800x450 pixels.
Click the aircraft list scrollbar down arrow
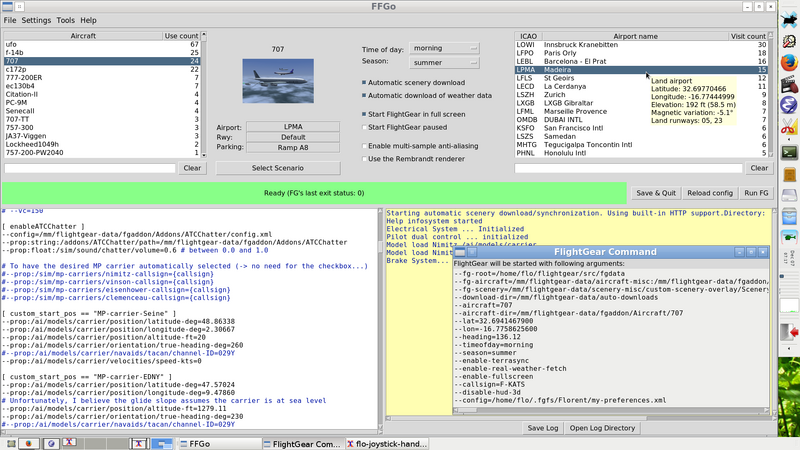pos(204,155)
